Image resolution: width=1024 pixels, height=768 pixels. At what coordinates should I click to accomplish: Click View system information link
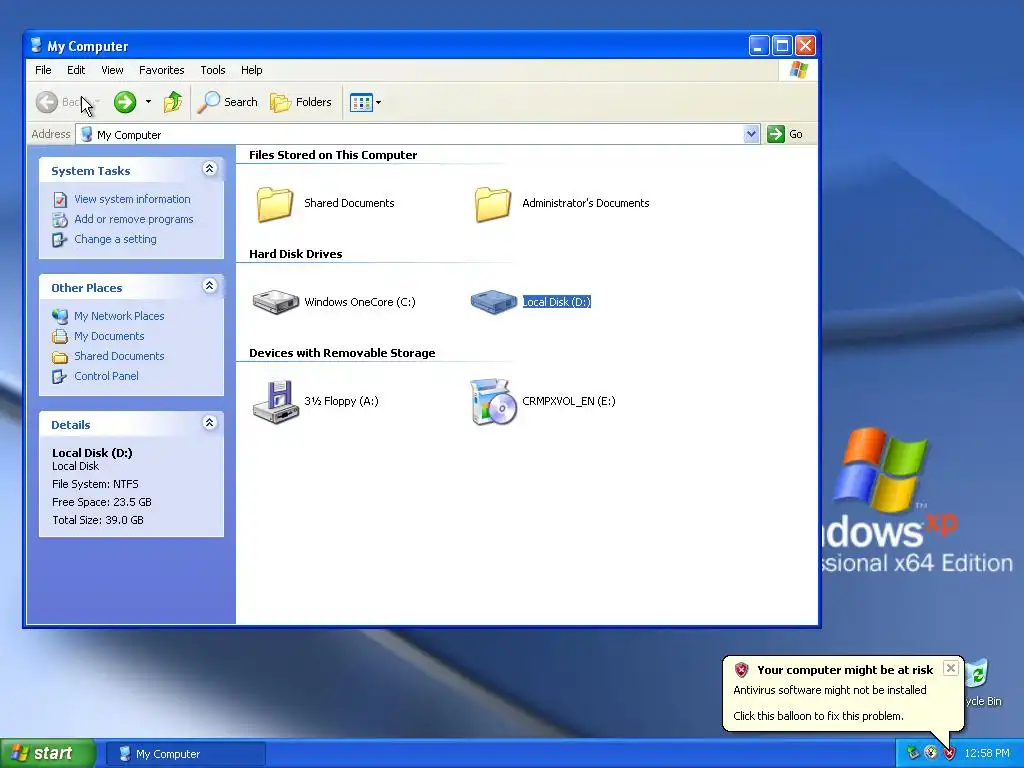pos(132,199)
